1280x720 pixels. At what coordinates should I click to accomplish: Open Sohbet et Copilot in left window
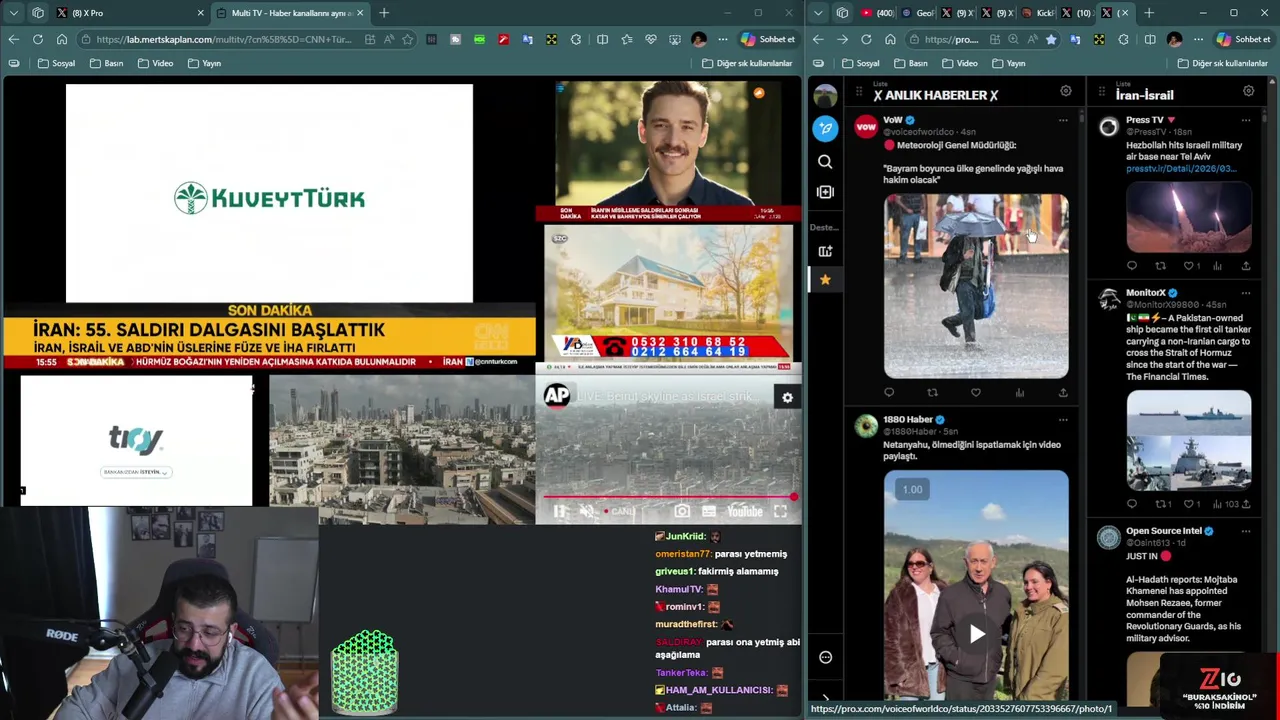[767, 39]
